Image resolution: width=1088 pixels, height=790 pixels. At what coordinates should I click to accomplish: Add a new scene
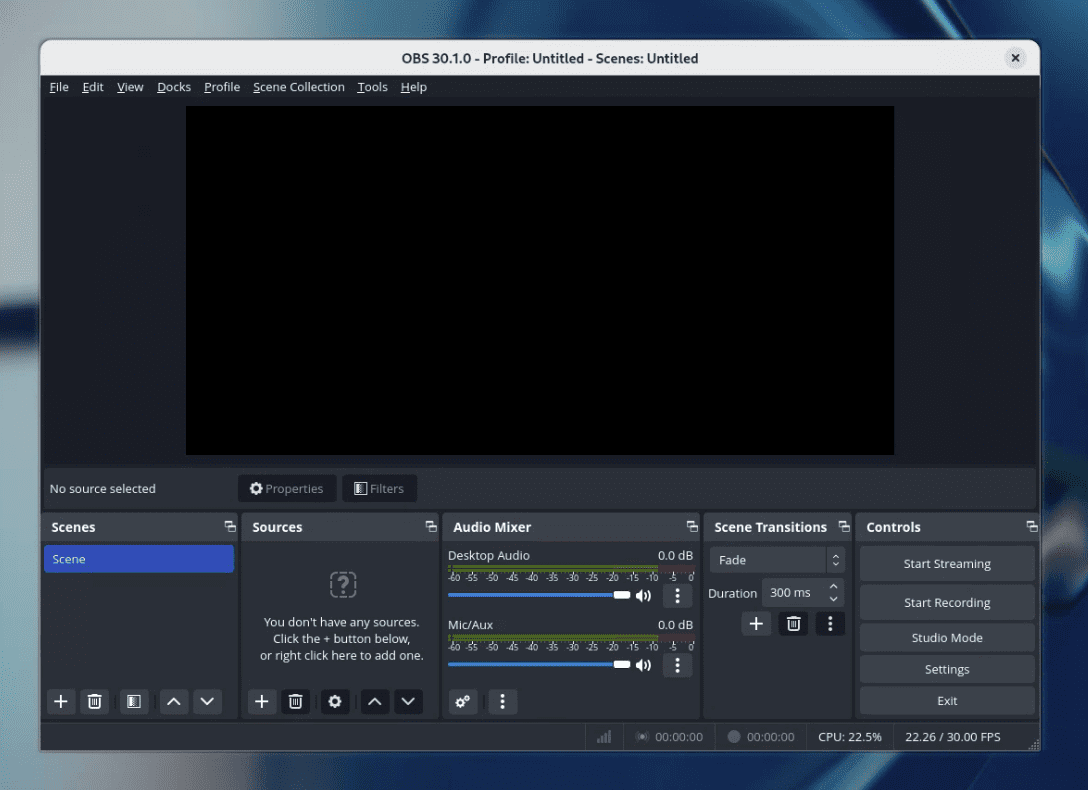[x=61, y=701]
